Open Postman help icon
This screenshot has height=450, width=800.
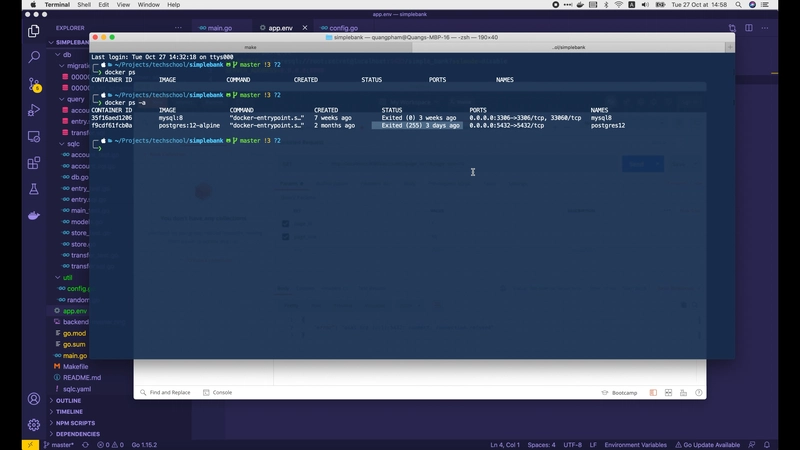click(x=698, y=392)
